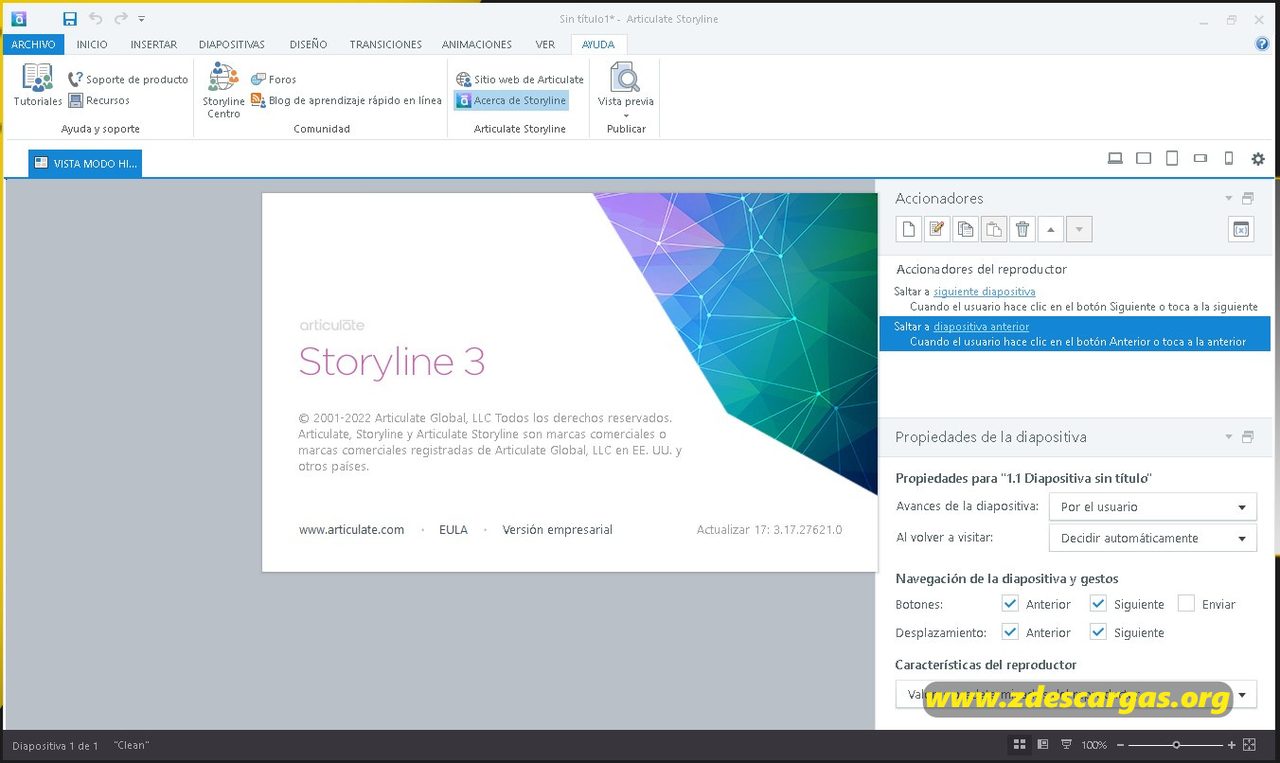Screen dimensions: 1280x763
Task: Delete the selected trigger
Action: click(1022, 229)
